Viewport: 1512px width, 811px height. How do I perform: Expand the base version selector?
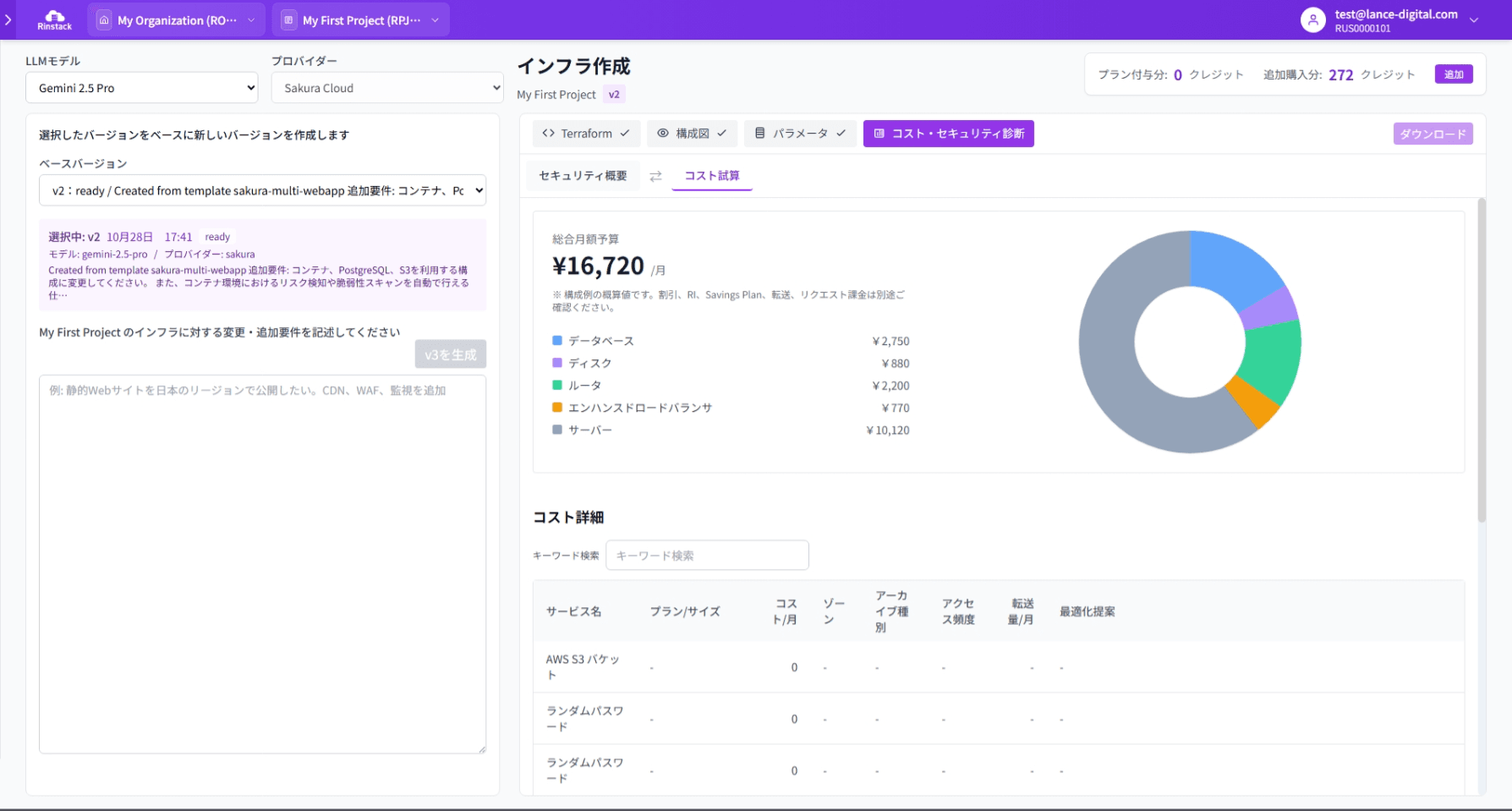[262, 191]
